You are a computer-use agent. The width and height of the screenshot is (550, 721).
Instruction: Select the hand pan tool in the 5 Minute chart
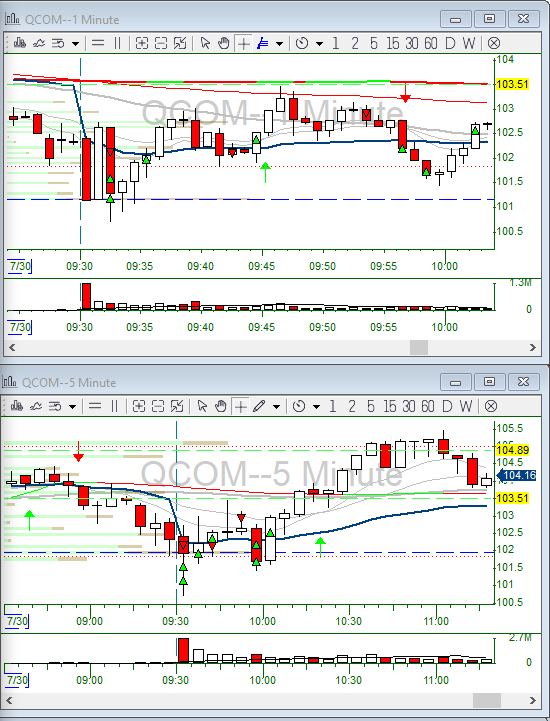click(221, 406)
